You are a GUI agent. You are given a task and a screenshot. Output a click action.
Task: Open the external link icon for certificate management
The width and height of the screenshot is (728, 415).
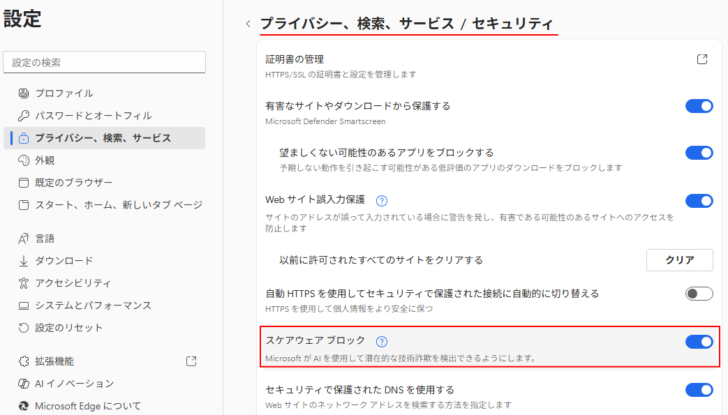click(x=702, y=59)
